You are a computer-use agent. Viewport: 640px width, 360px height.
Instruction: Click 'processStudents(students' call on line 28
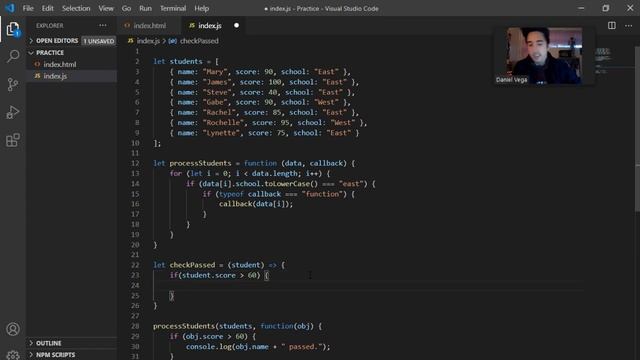(x=202, y=326)
